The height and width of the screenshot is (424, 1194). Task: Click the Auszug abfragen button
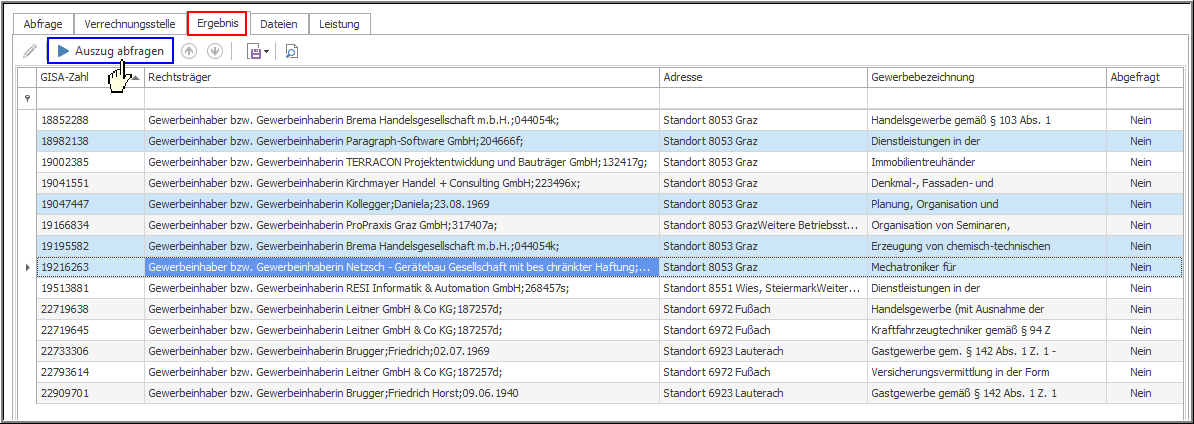(110, 51)
